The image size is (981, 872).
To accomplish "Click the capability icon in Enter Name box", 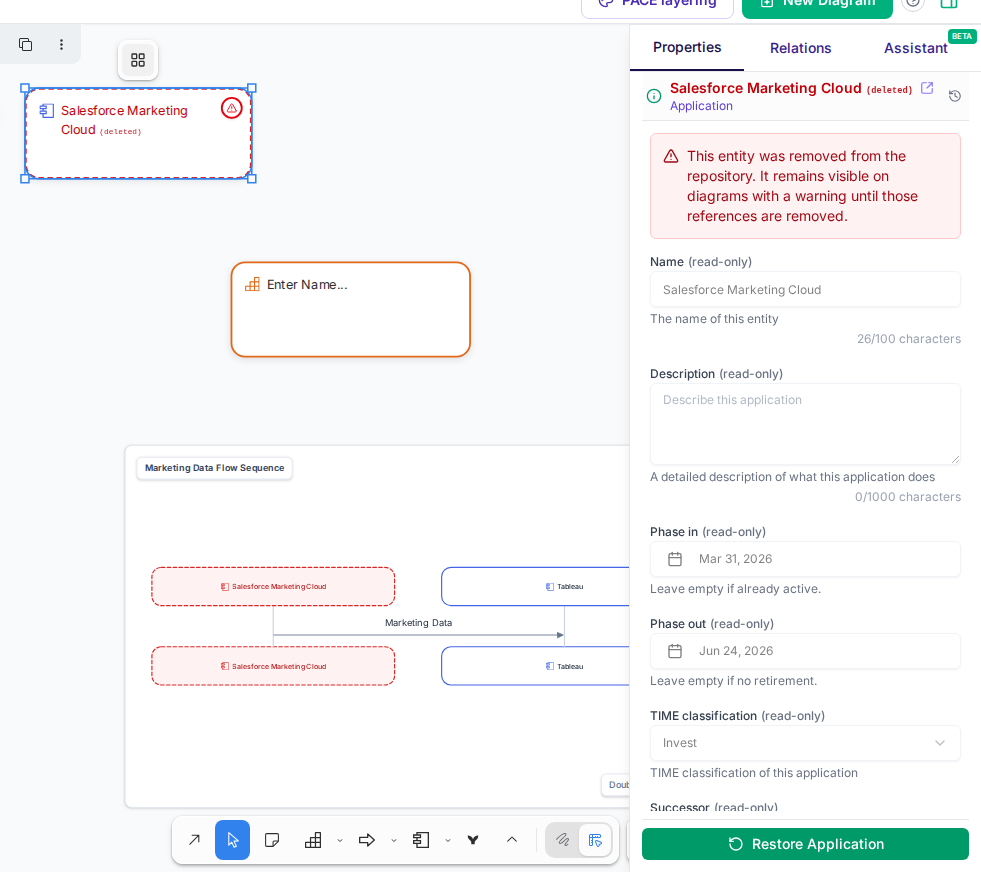I will coord(252,285).
